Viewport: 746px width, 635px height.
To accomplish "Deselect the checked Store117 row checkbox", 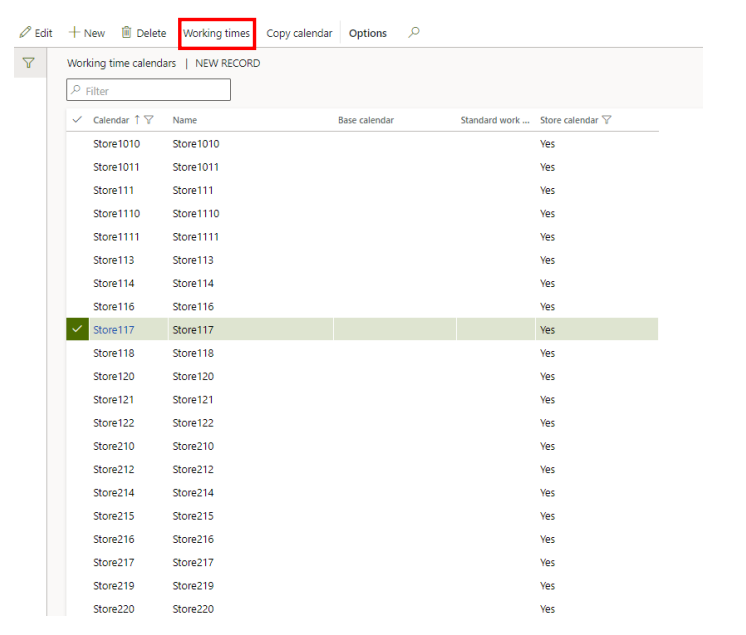I will point(78,330).
